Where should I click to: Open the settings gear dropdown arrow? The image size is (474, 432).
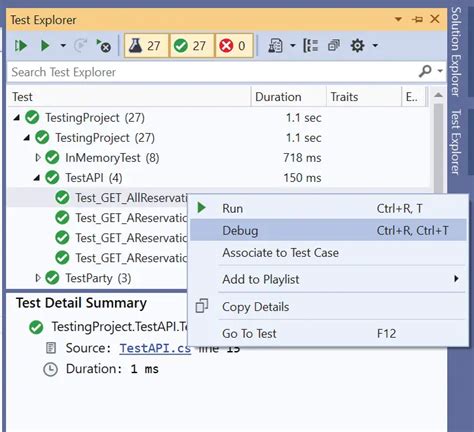(x=375, y=45)
